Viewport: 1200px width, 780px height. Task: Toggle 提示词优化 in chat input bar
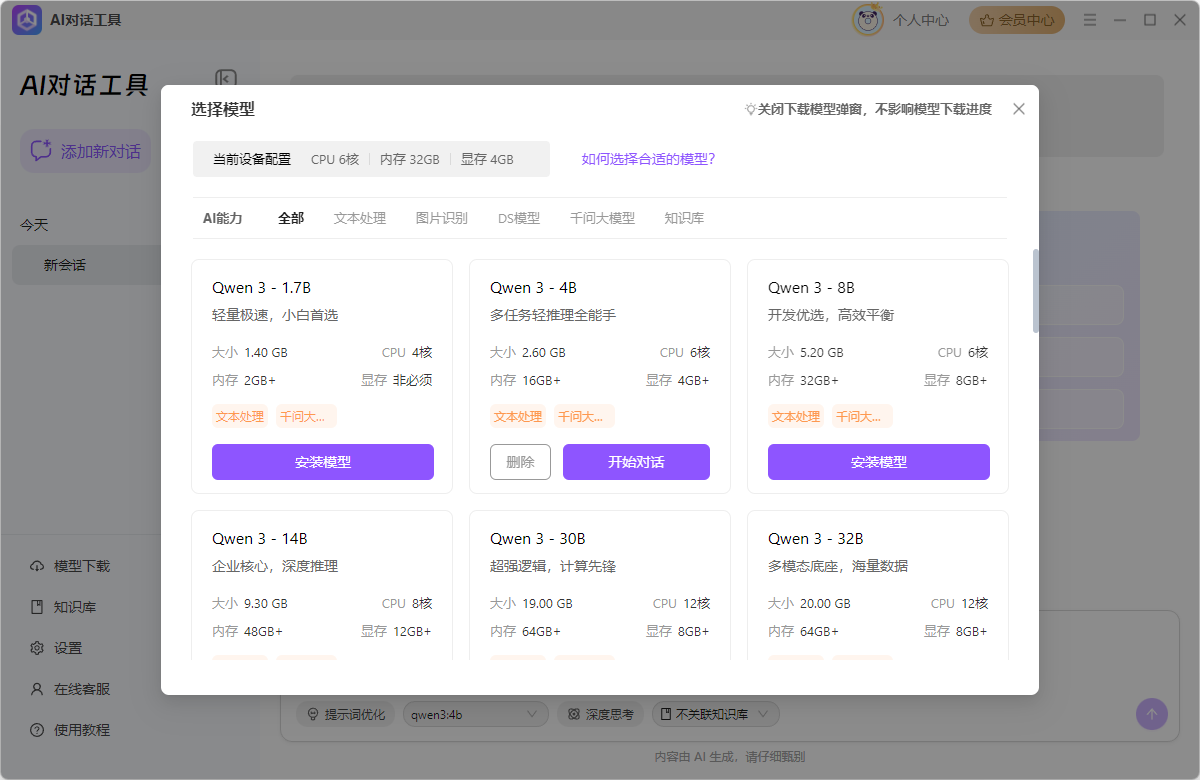346,714
